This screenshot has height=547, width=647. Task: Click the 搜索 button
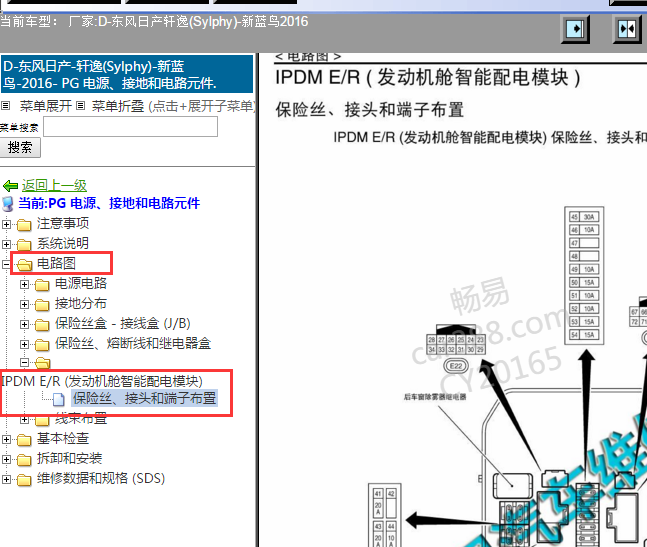pyautogui.click(x=20, y=148)
